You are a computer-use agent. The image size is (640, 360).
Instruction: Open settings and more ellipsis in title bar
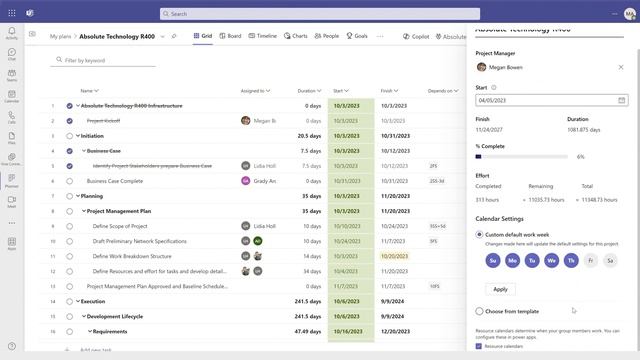[x=615, y=14]
